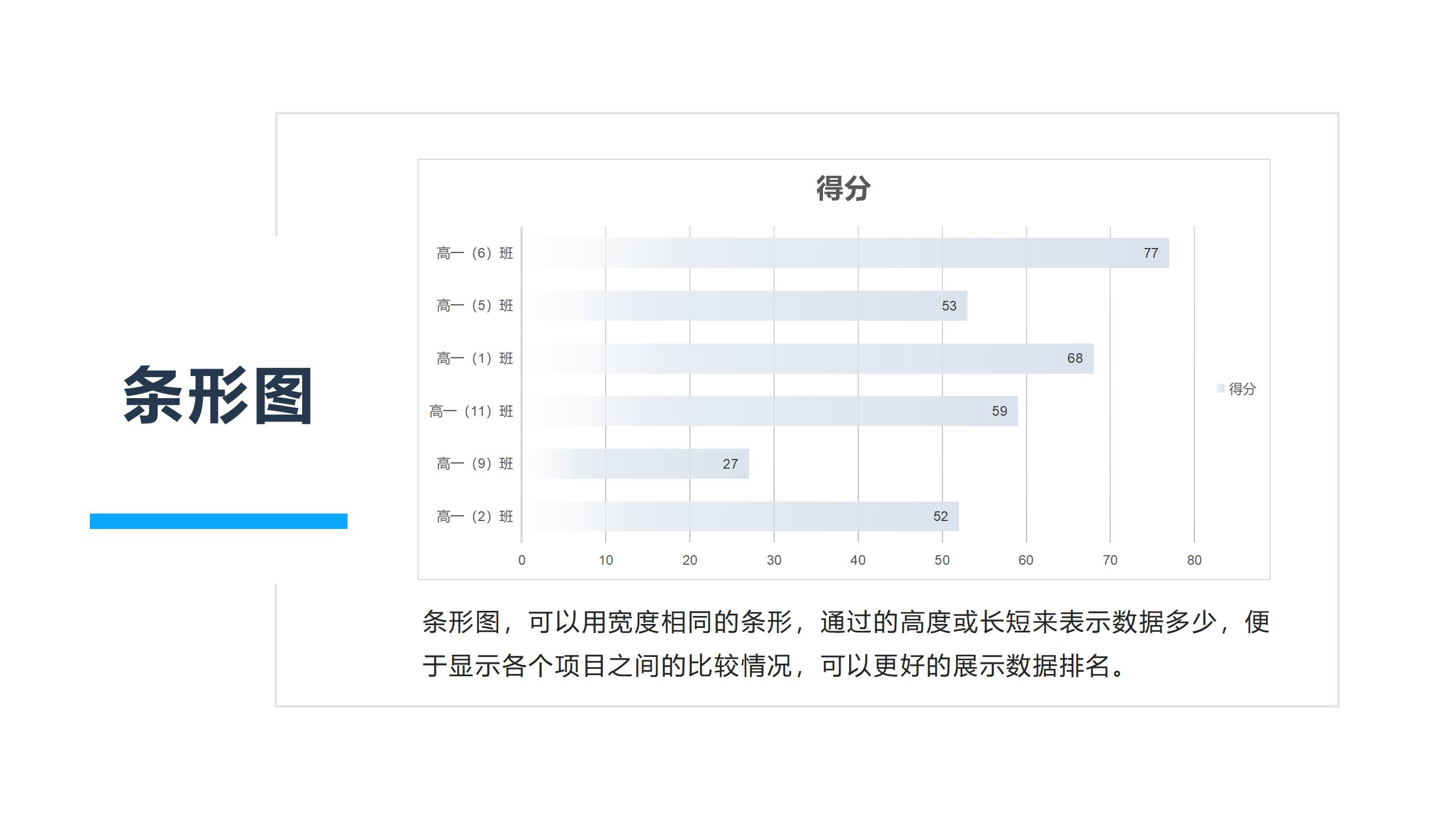The width and height of the screenshot is (1456, 819).
Task: Select the 高一（1）班 bar
Action: (x=808, y=358)
